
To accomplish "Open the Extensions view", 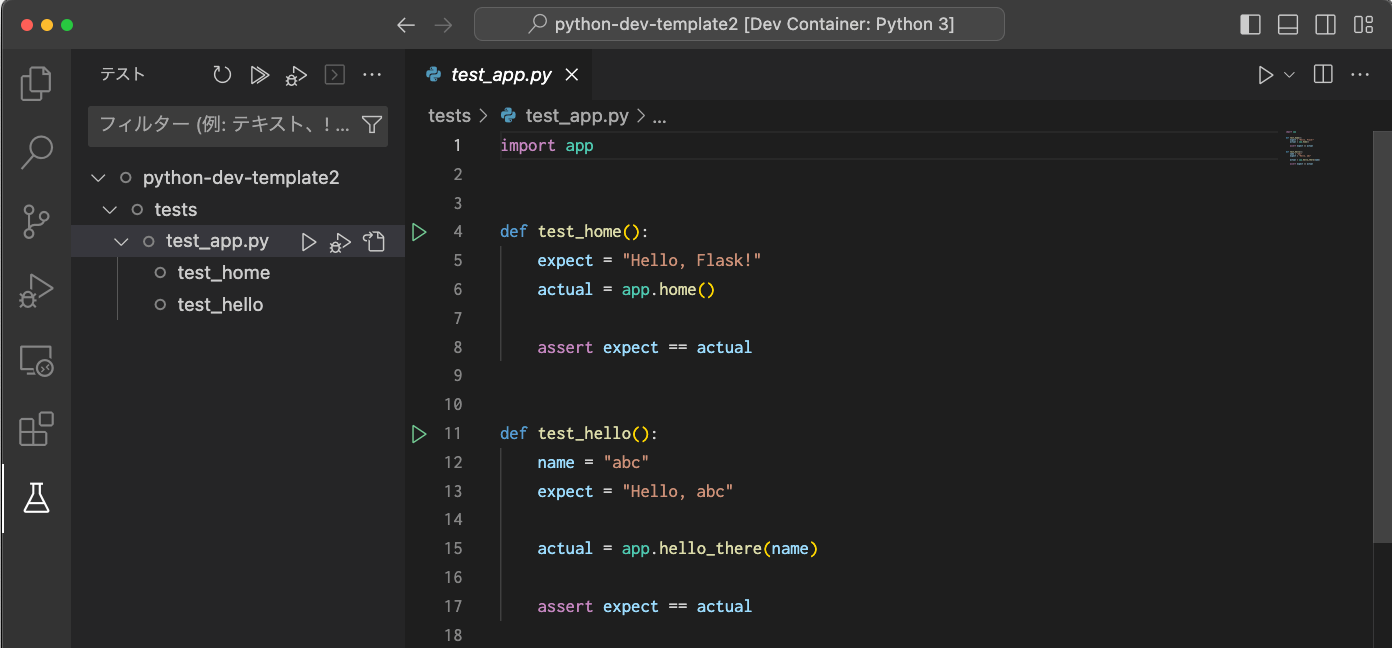I will point(36,429).
